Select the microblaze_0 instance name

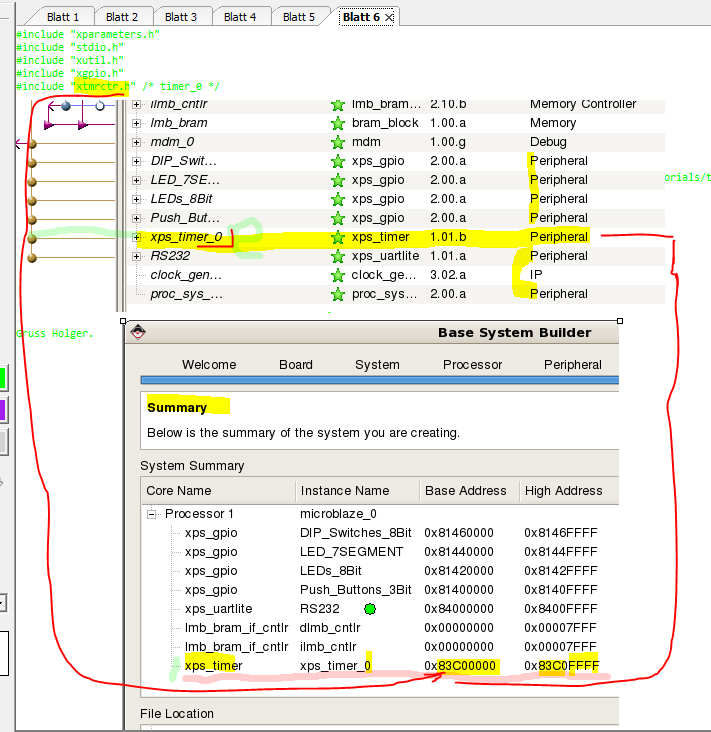[x=338, y=514]
